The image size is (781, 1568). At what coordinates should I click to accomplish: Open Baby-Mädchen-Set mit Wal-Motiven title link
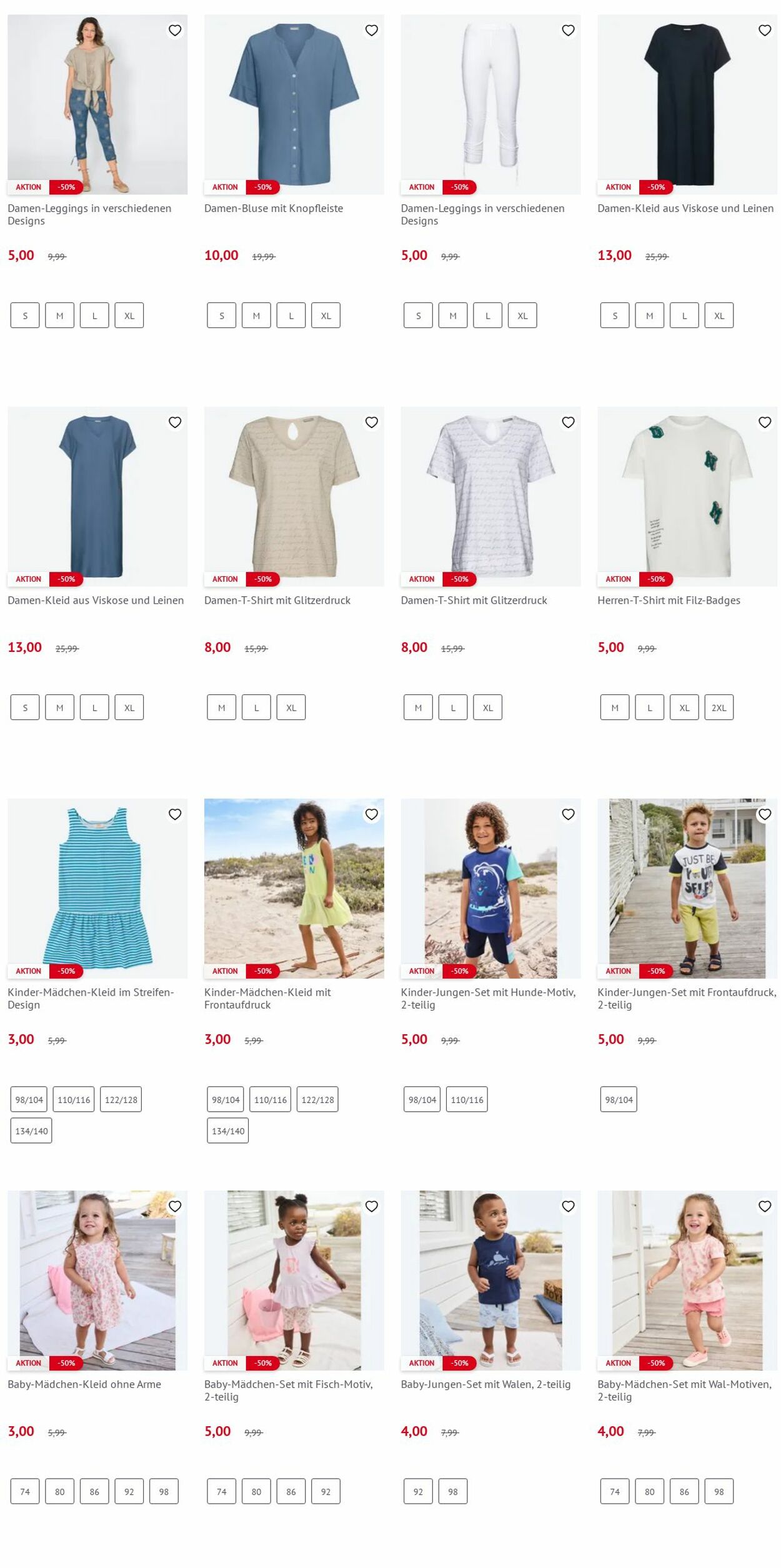point(684,1391)
